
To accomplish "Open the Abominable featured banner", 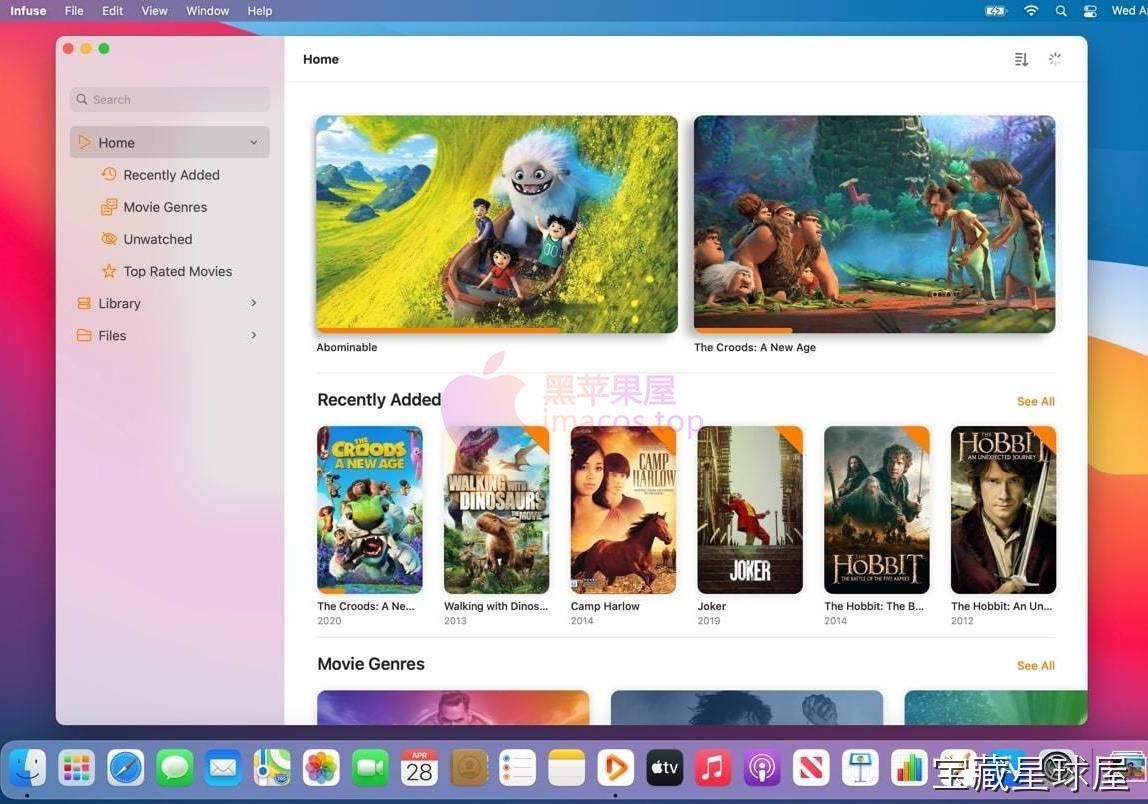I will pos(496,224).
